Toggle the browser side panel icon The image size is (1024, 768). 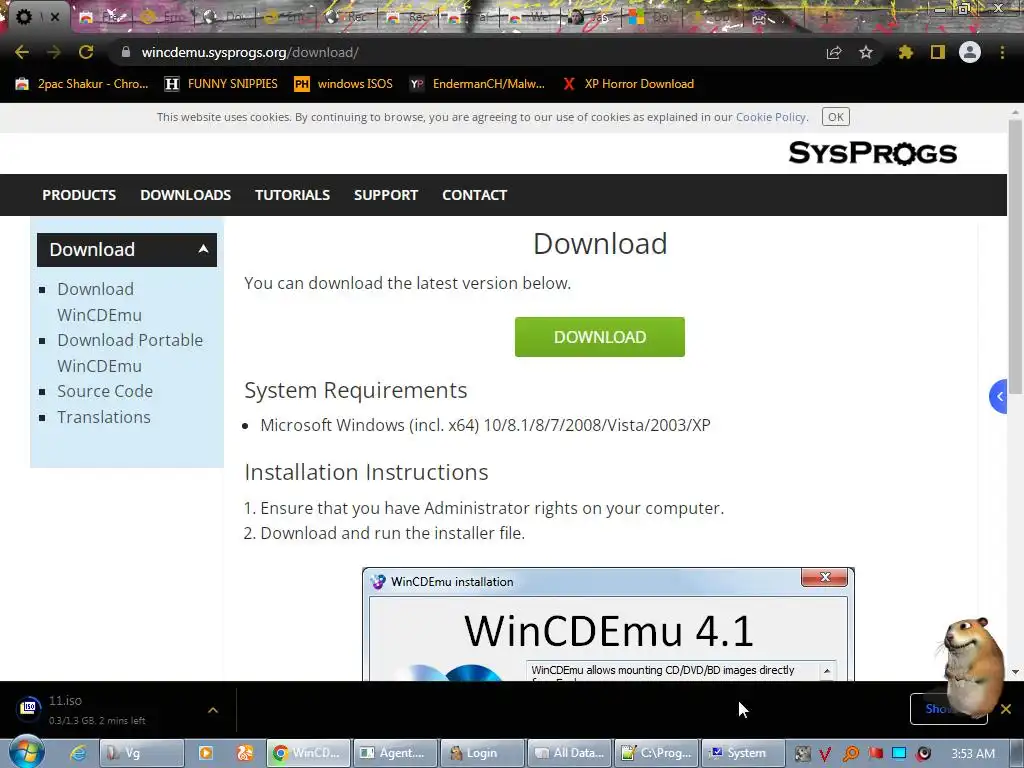(938, 52)
